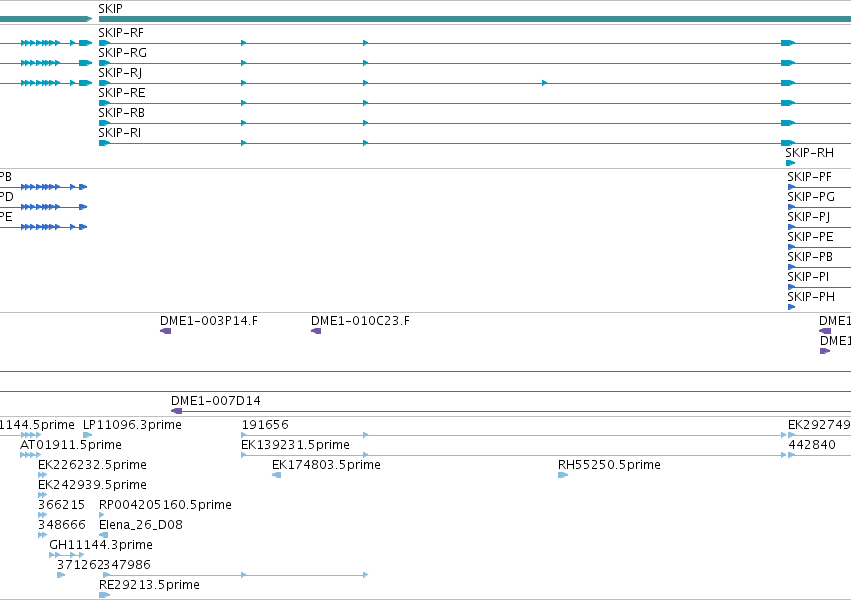Select the DME1-010C23.F label
The height and width of the screenshot is (600, 851).
click(360, 321)
